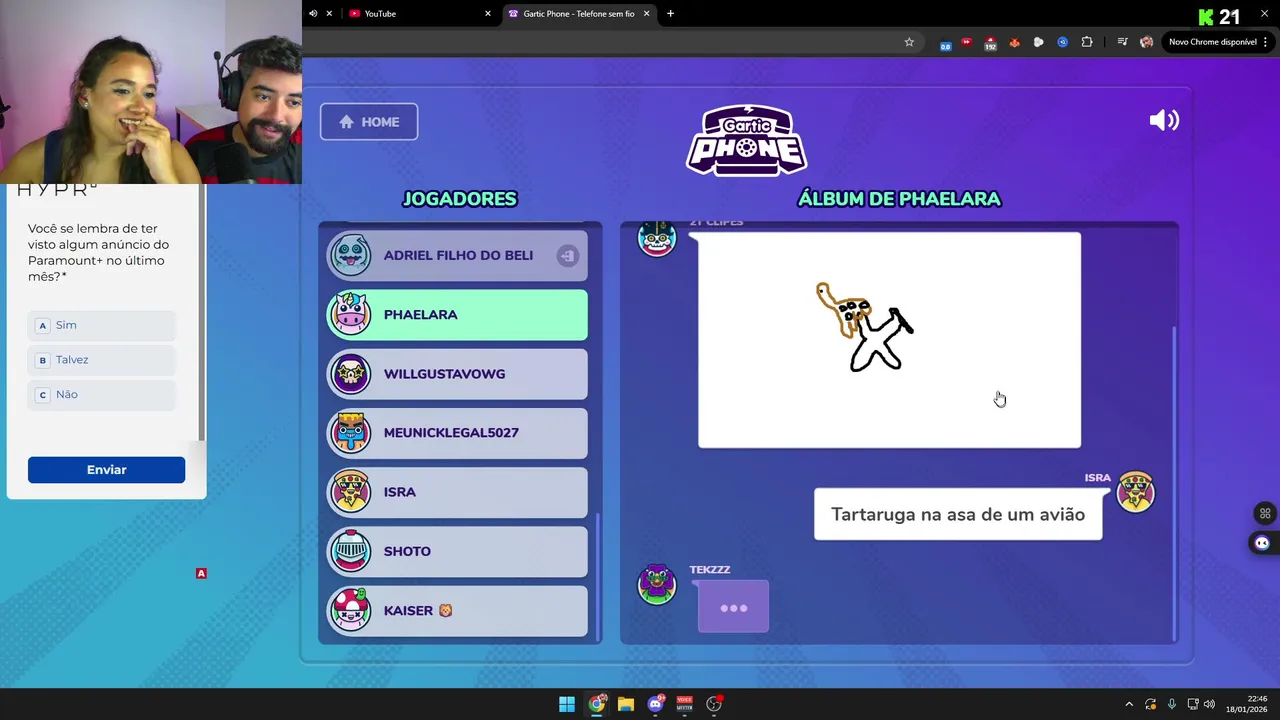Open the Chrome profile avatar
Image resolution: width=1280 pixels, height=720 pixels.
click(1146, 42)
